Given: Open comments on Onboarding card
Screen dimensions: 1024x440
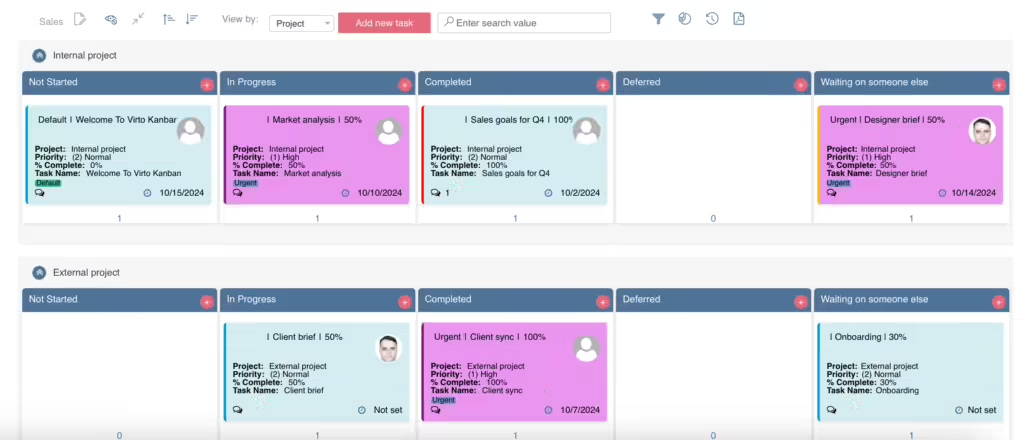Looking at the screenshot, I should pyautogui.click(x=831, y=410).
